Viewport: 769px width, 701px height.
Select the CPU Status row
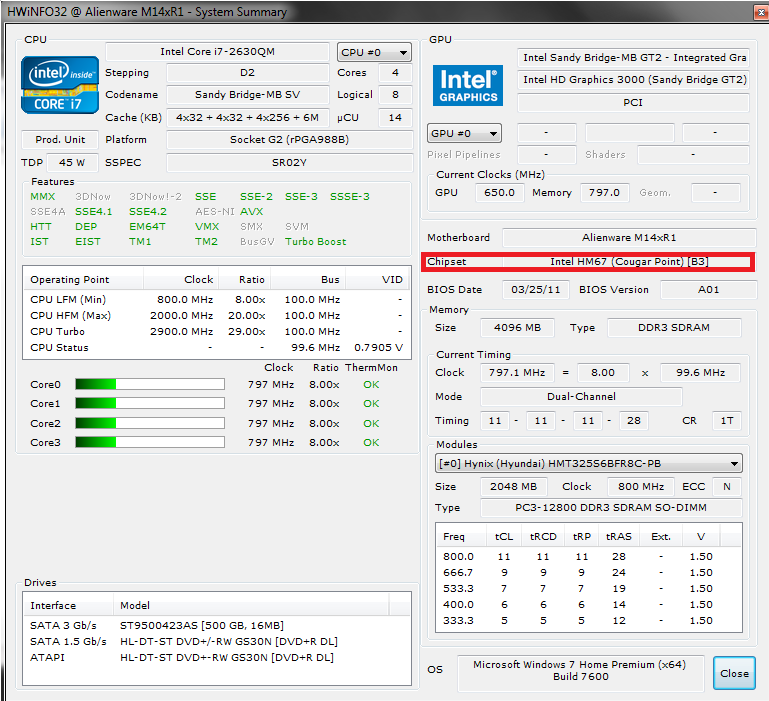216,348
